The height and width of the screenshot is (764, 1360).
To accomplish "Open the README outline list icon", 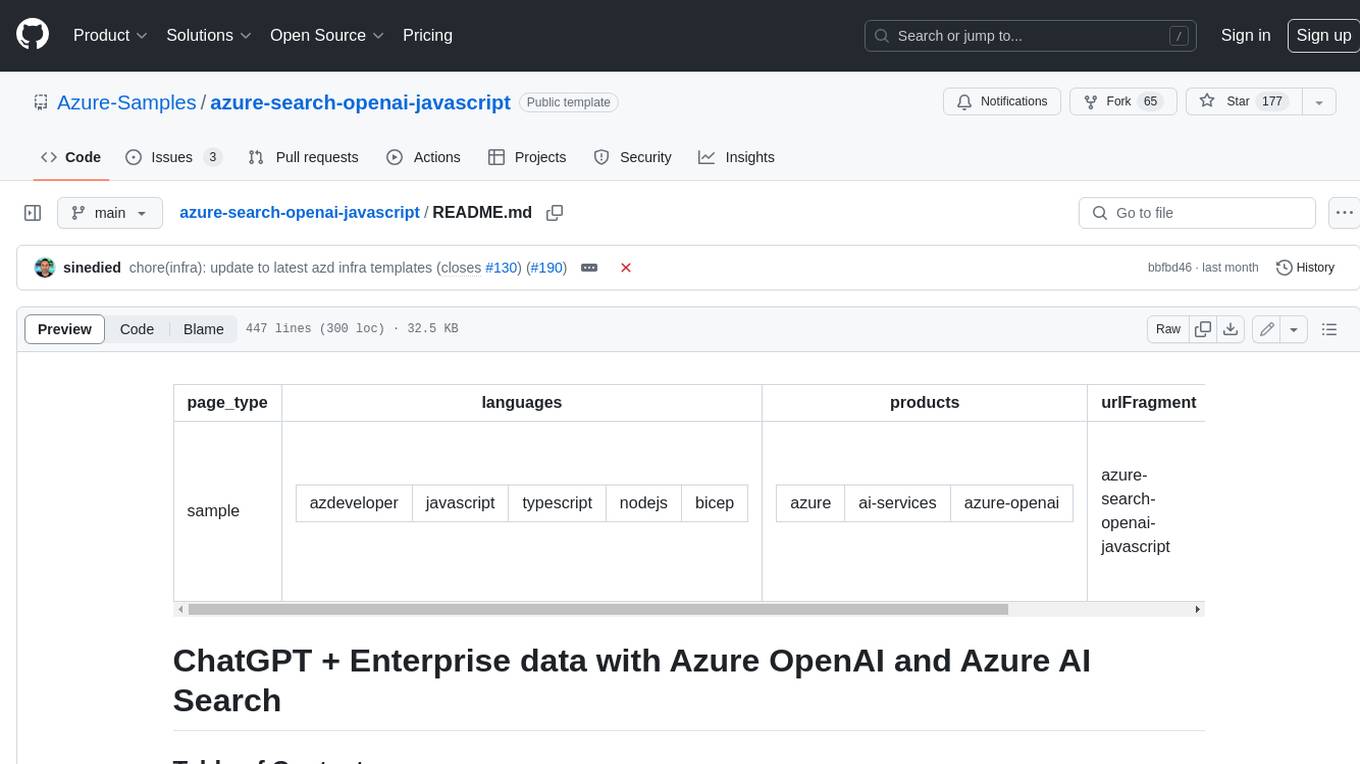I will [1329, 329].
